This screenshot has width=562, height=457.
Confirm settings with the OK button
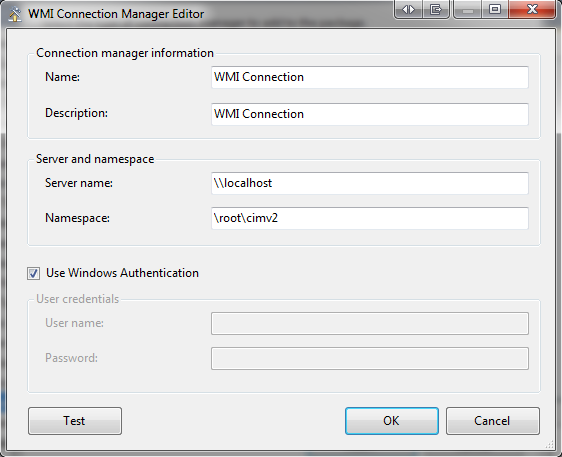(392, 421)
